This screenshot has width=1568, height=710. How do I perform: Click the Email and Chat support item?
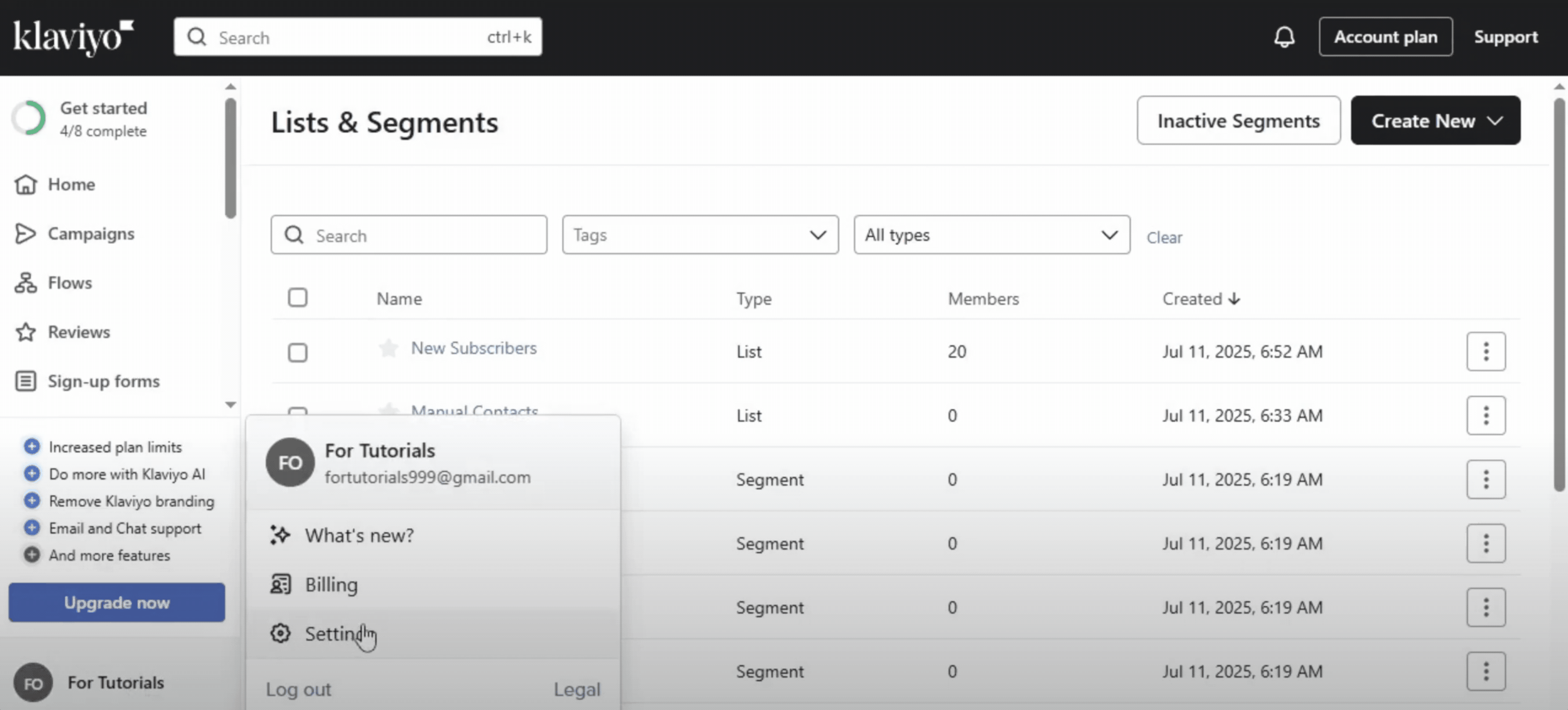coord(125,528)
